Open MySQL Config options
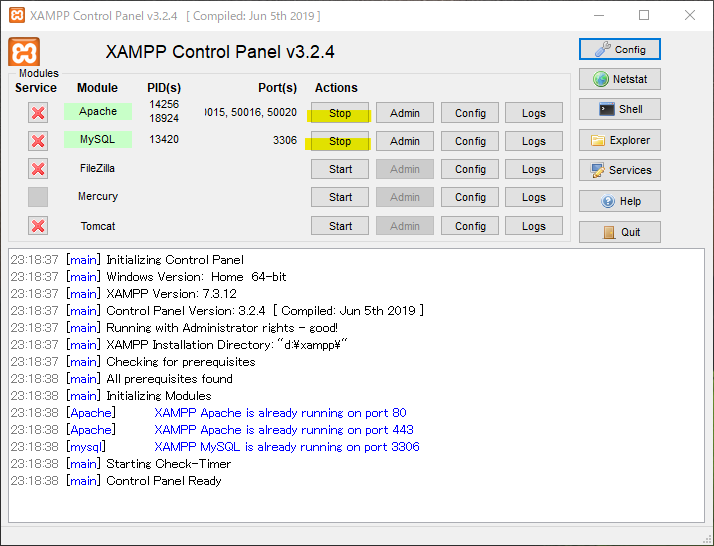 pyautogui.click(x=470, y=141)
